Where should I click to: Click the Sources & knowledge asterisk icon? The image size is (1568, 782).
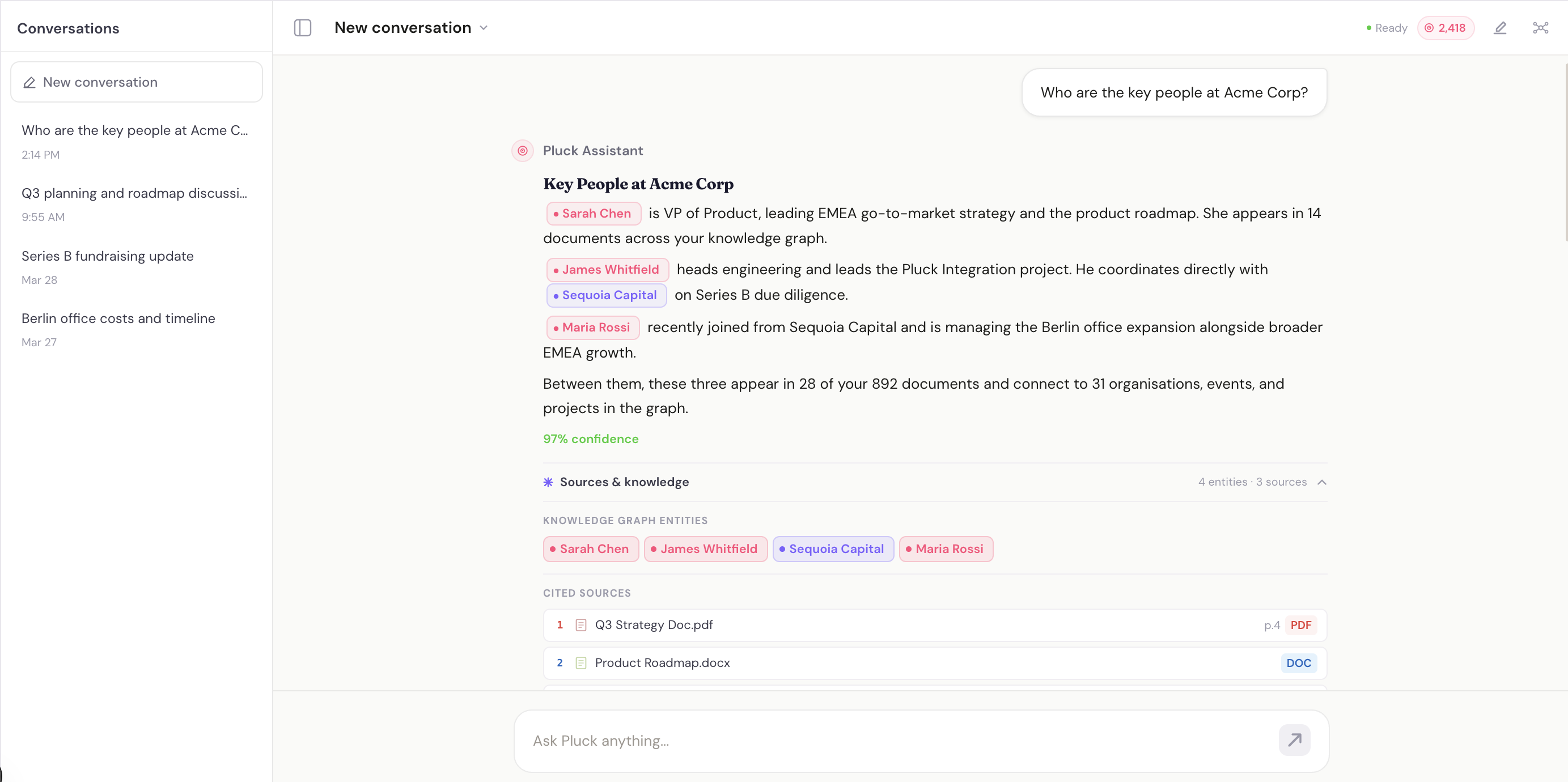coord(547,482)
